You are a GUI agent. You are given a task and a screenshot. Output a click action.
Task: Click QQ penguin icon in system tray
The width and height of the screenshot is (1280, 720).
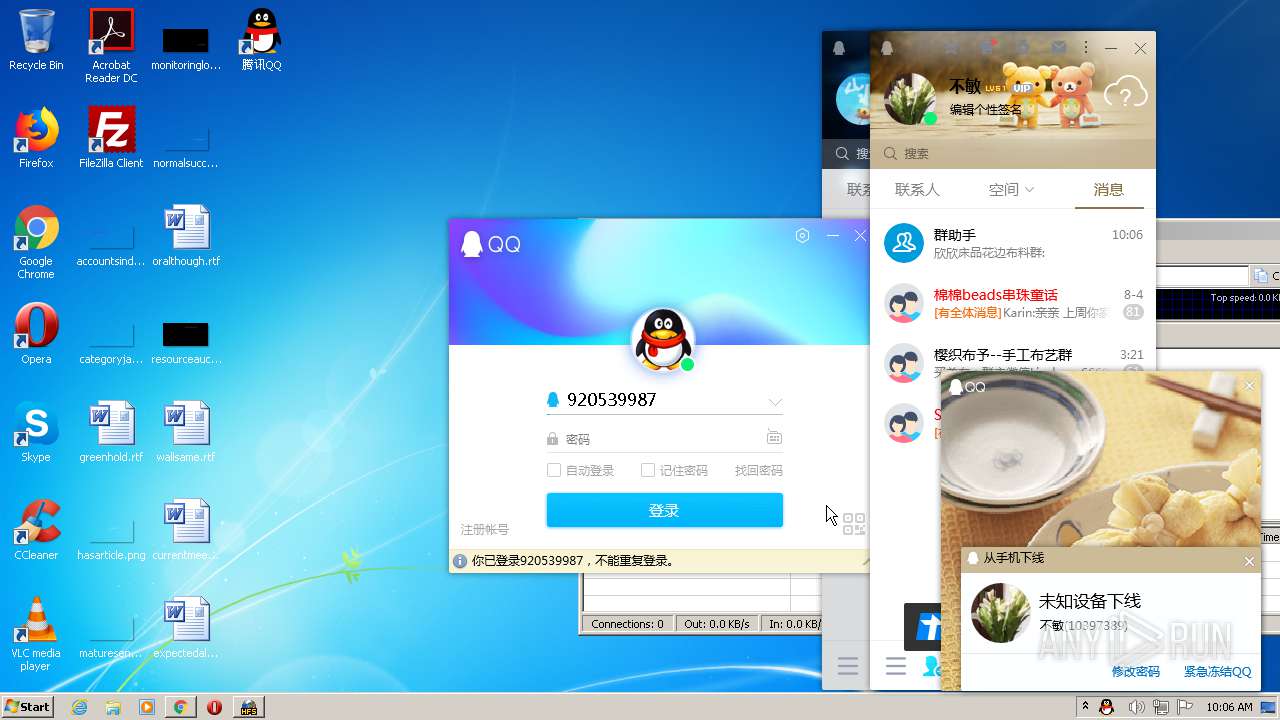coord(1107,707)
